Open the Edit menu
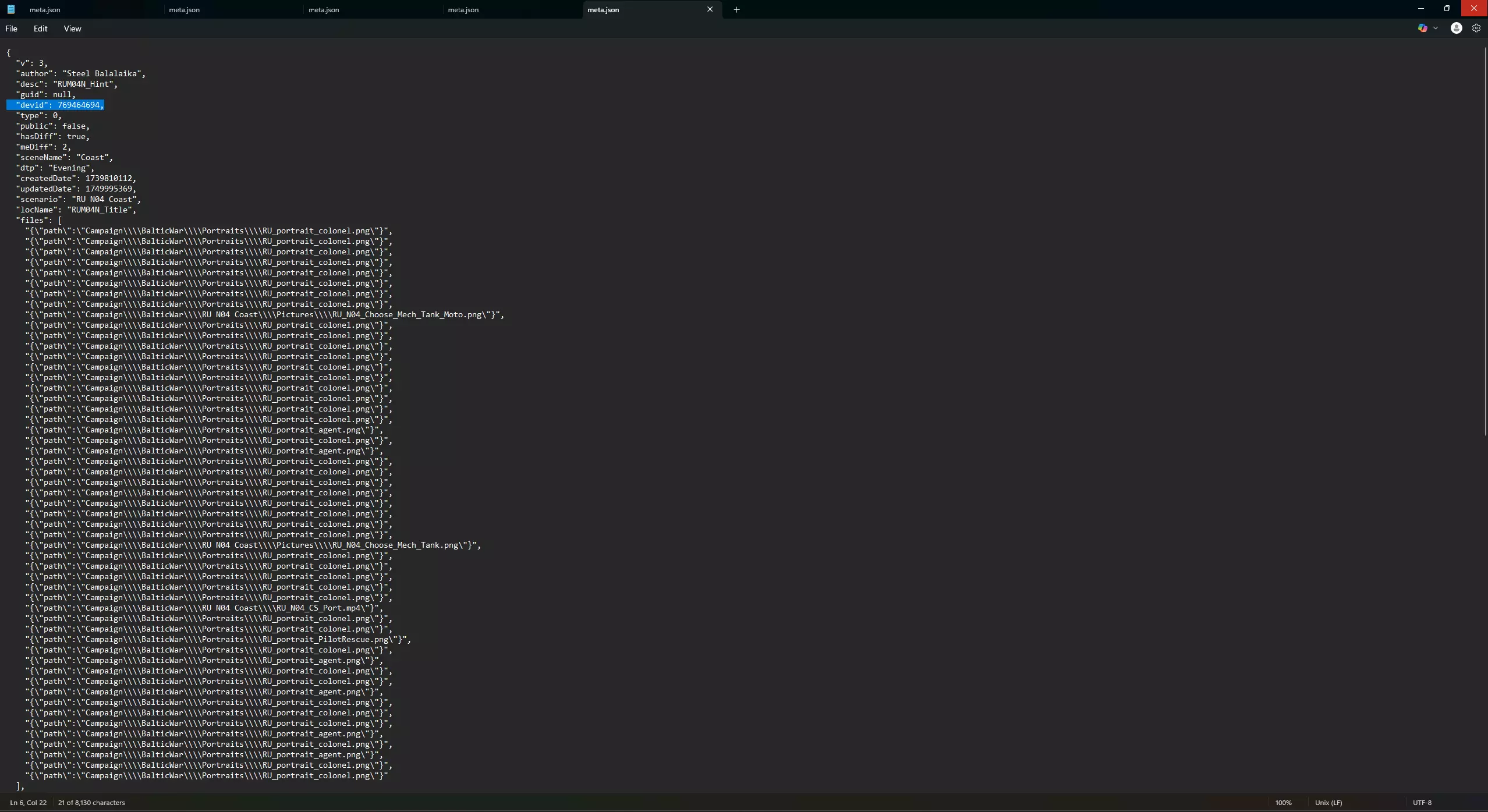 (40, 29)
